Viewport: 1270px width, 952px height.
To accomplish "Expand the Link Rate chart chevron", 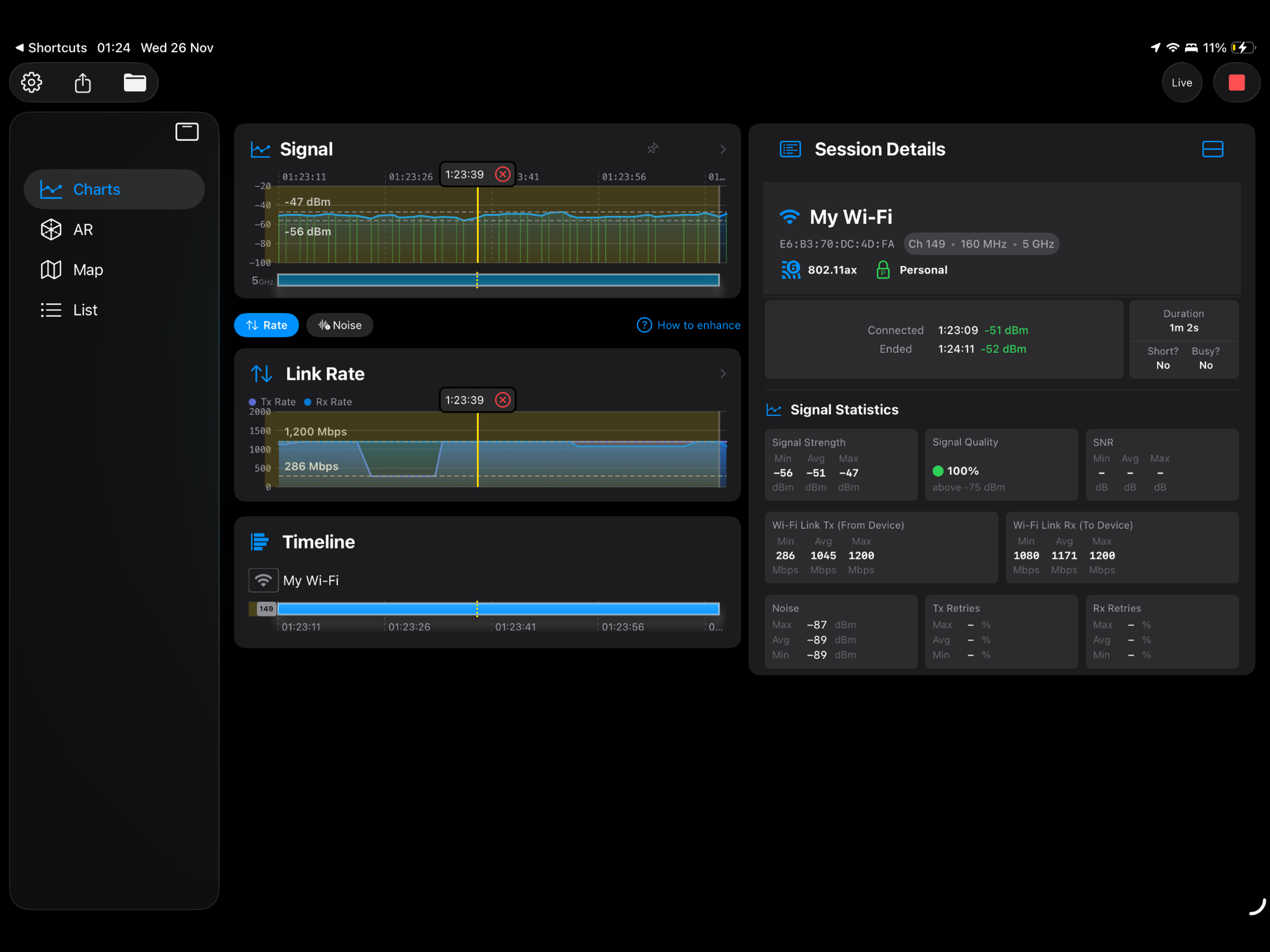I will pyautogui.click(x=722, y=374).
